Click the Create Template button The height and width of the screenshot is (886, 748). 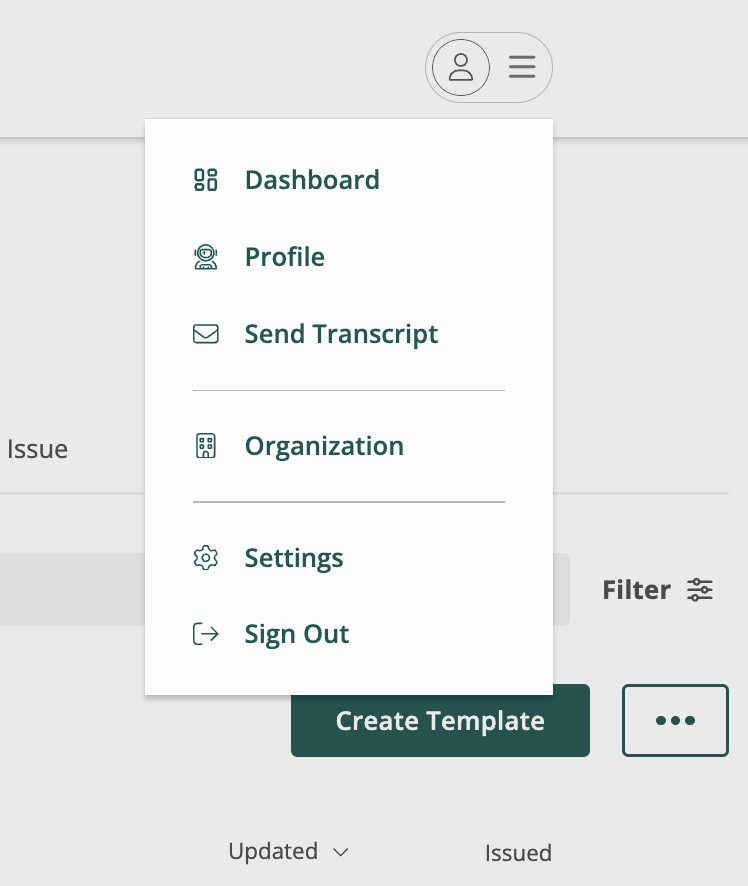coord(440,720)
